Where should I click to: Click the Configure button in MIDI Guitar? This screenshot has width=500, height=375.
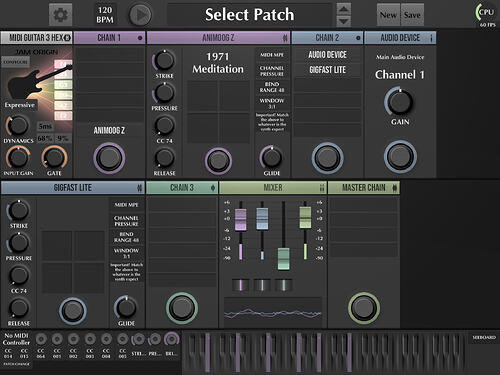pyautogui.click(x=16, y=62)
